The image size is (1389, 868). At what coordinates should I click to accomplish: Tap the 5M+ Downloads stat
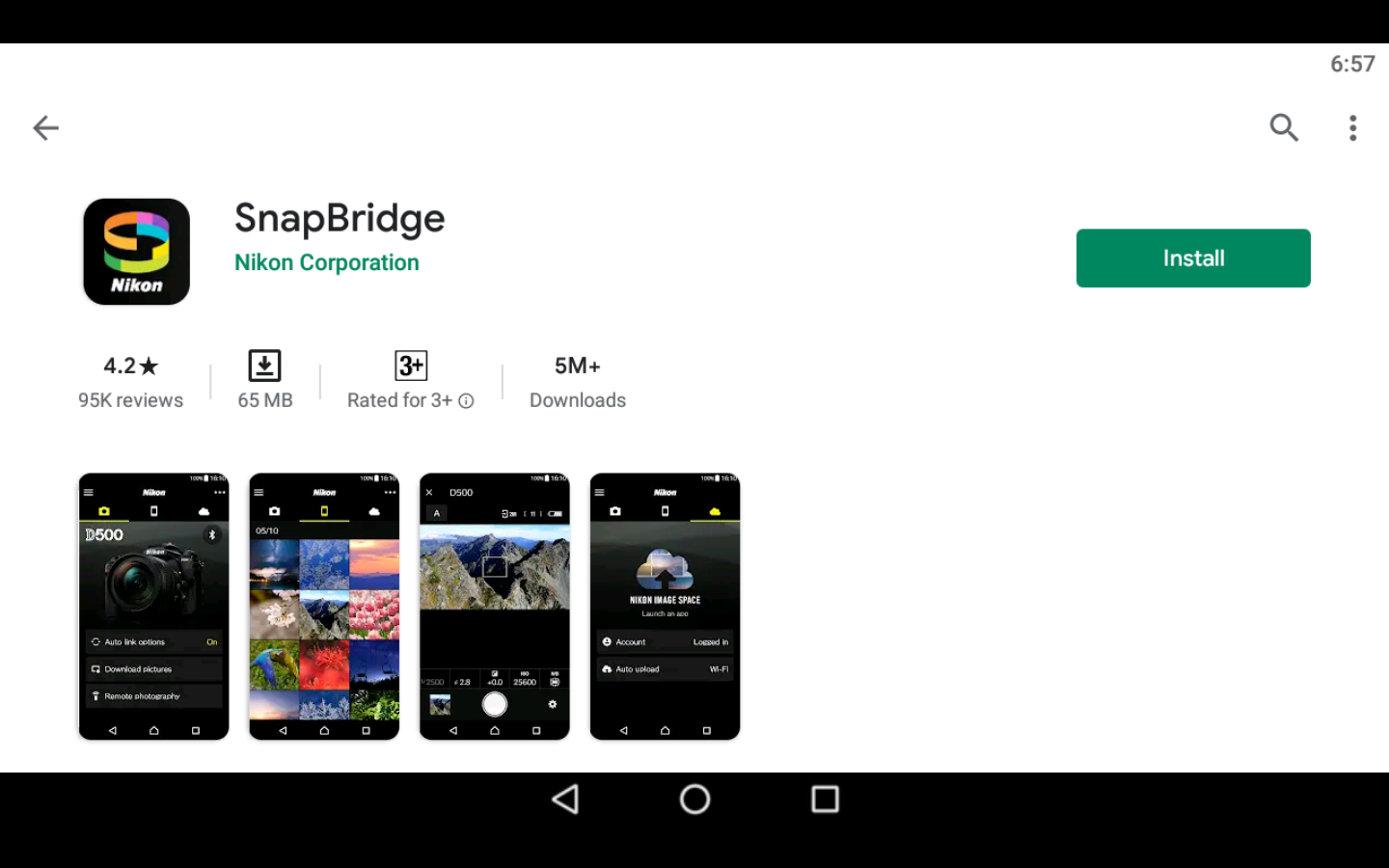[x=578, y=382]
